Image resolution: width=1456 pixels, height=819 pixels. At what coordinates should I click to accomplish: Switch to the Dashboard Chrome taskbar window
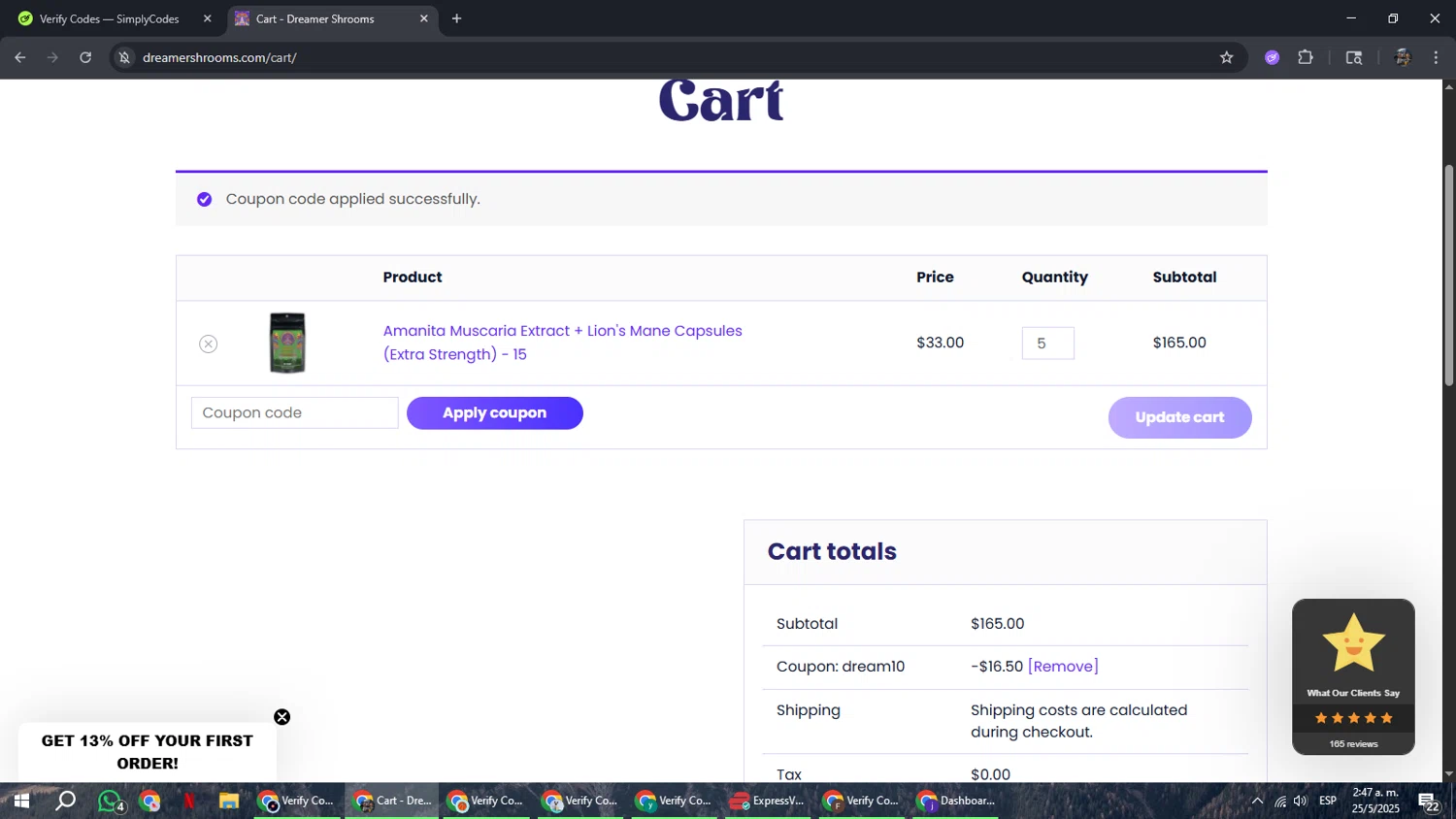click(957, 801)
